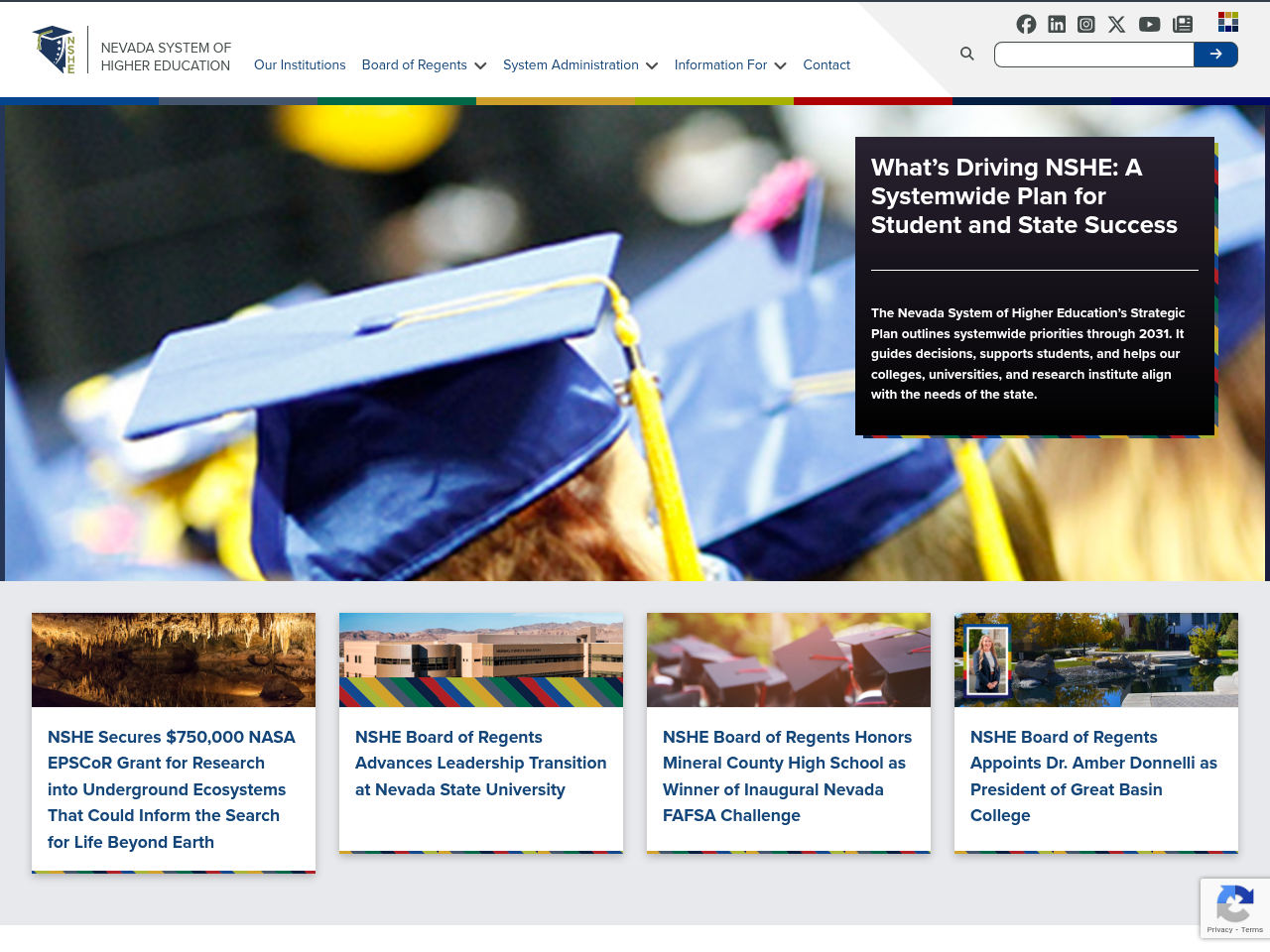Click the LinkedIn icon in header
Viewport: 1270px width, 952px height.
(x=1057, y=24)
